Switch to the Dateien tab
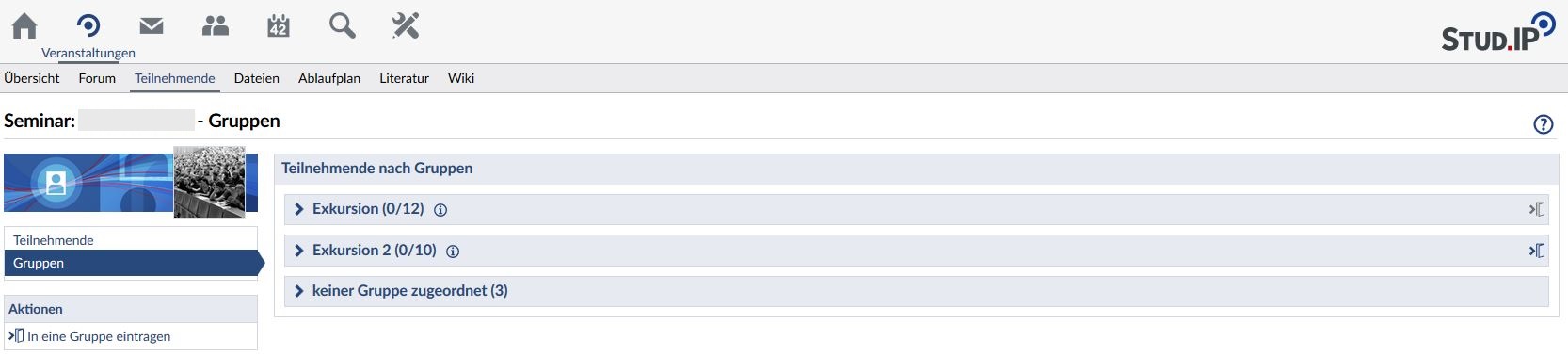The width and height of the screenshot is (1568, 357). coord(257,78)
